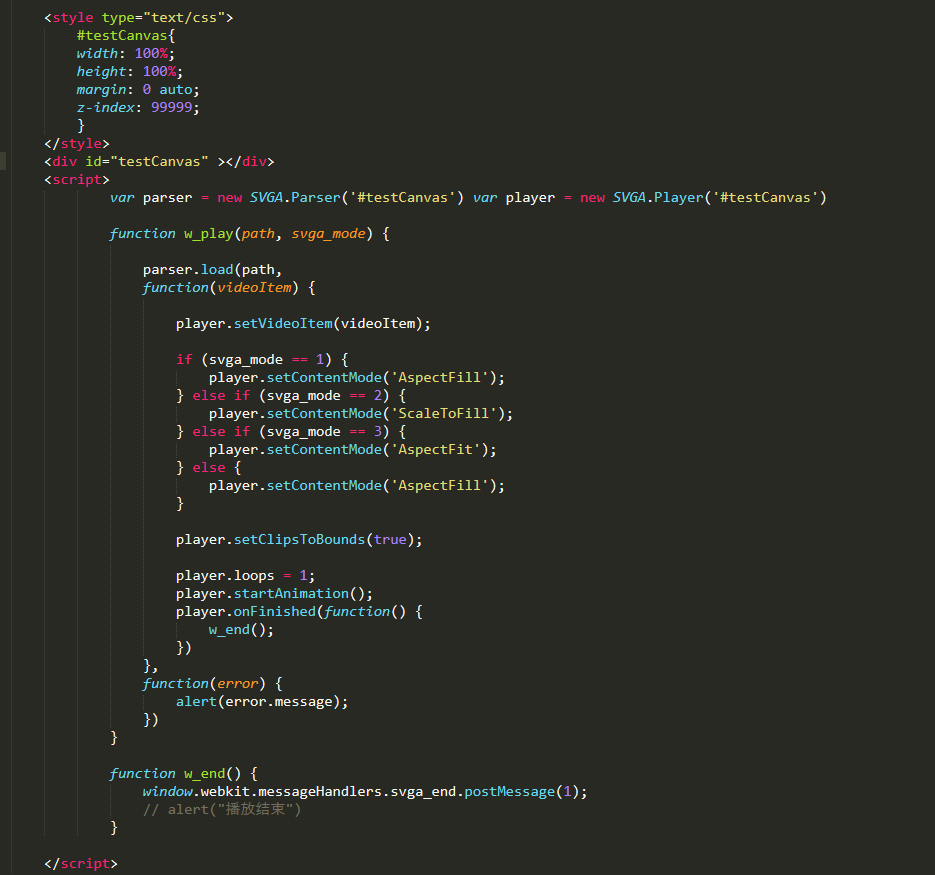Click the player.loops assignment line
Viewport: 935px width, 875px height.
coord(245,575)
